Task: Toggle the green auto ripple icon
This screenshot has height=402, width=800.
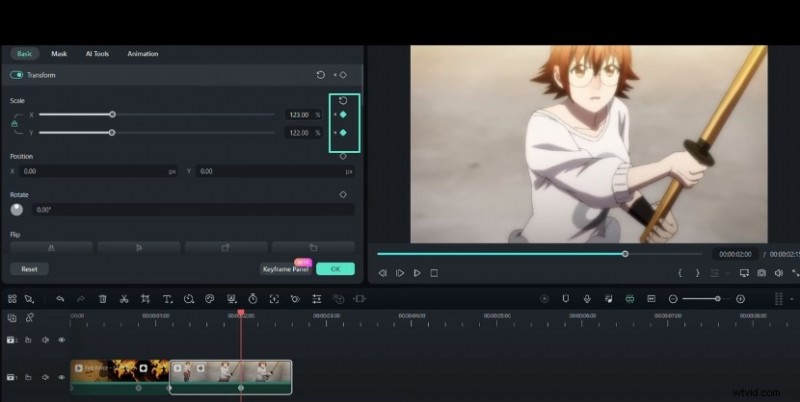Action: [630, 299]
